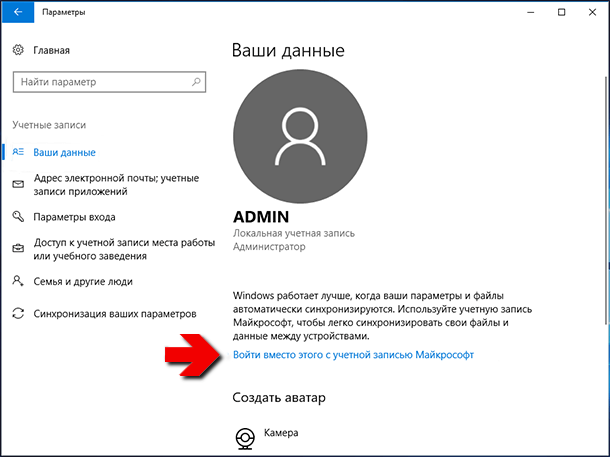Image resolution: width=610 pixels, height=457 pixels.
Task: Click the sync arrows icon
Action: [18, 313]
